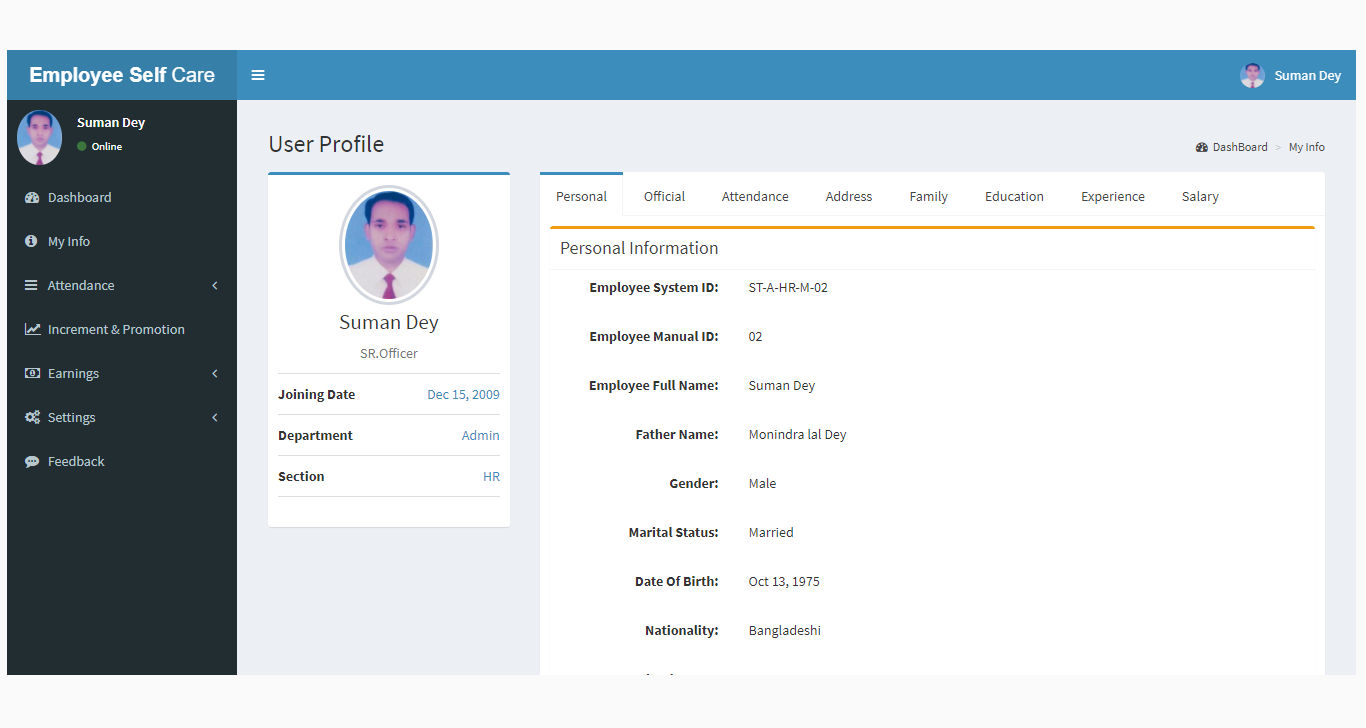
Task: Click the Admin department value
Action: 480,435
